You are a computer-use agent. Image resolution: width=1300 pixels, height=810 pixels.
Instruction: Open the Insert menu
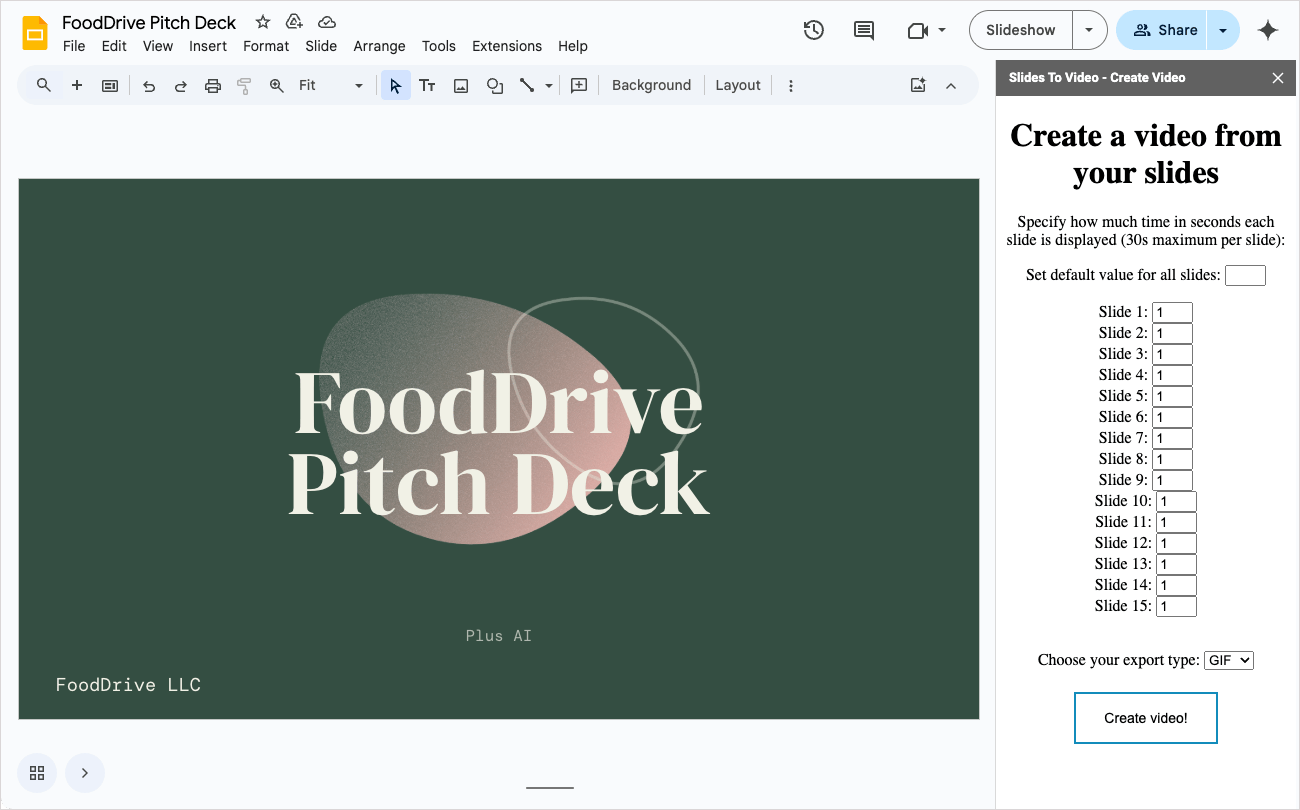tap(208, 46)
